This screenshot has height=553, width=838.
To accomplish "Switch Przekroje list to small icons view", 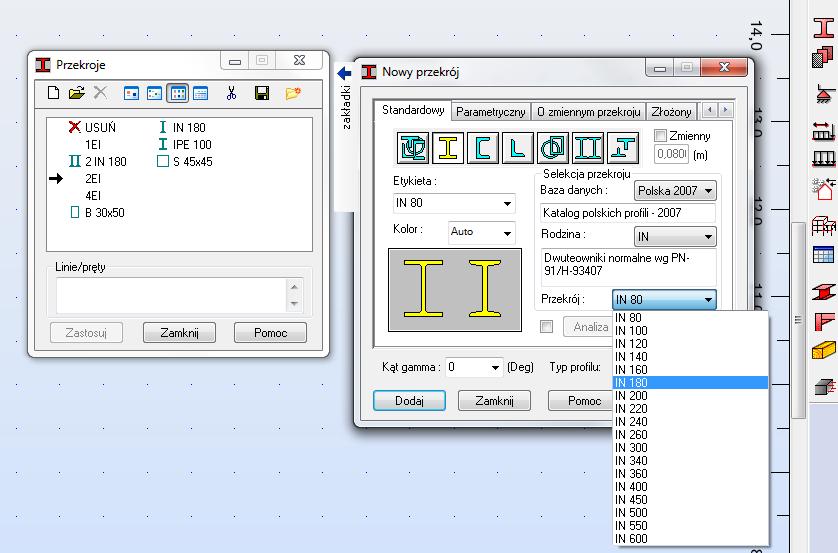I will pyautogui.click(x=154, y=94).
